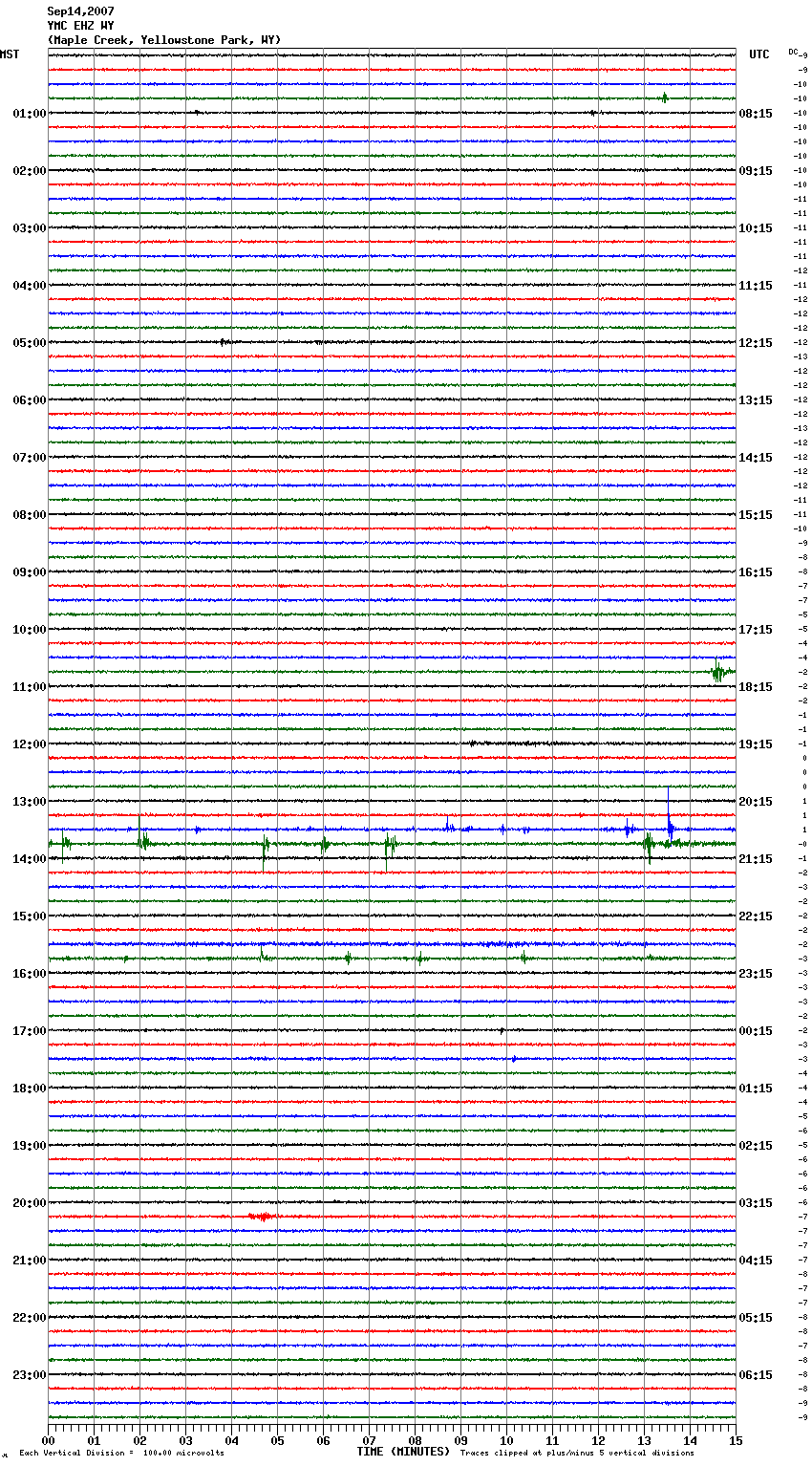This screenshot has width=812, height=1466.
Task: Click the red seismic burst after 20:00 MST
Action: click(x=262, y=1217)
